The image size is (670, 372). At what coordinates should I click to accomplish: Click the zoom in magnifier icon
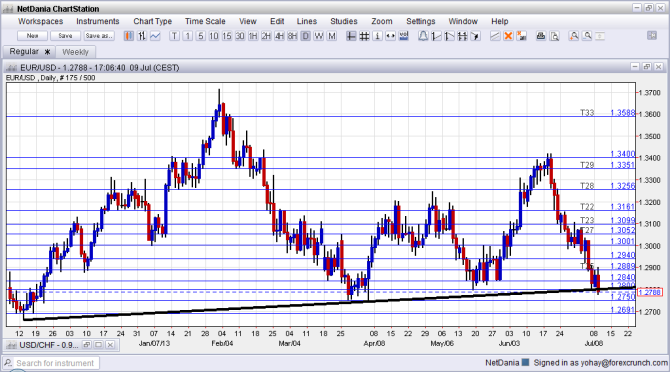(574, 36)
